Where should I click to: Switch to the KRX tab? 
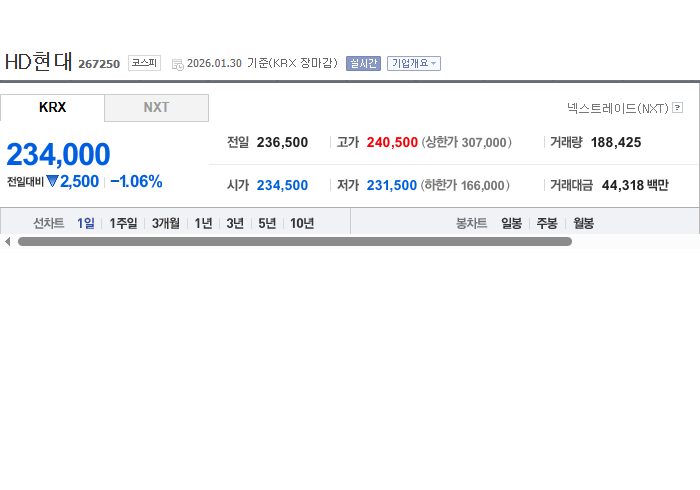(52, 108)
